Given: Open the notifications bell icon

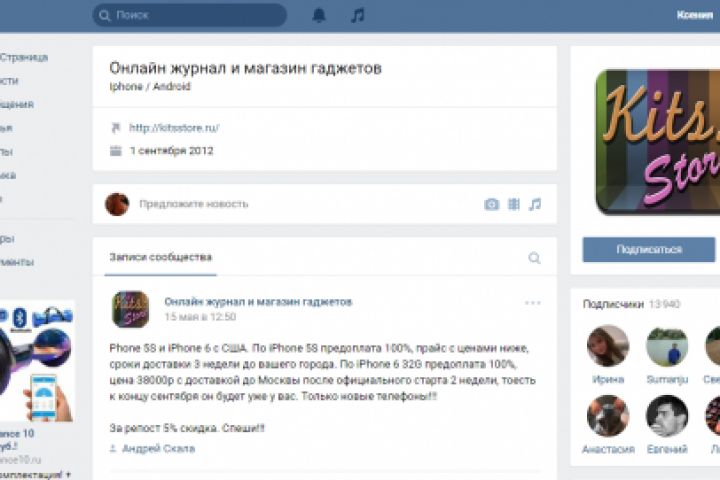Looking at the screenshot, I should (319, 15).
